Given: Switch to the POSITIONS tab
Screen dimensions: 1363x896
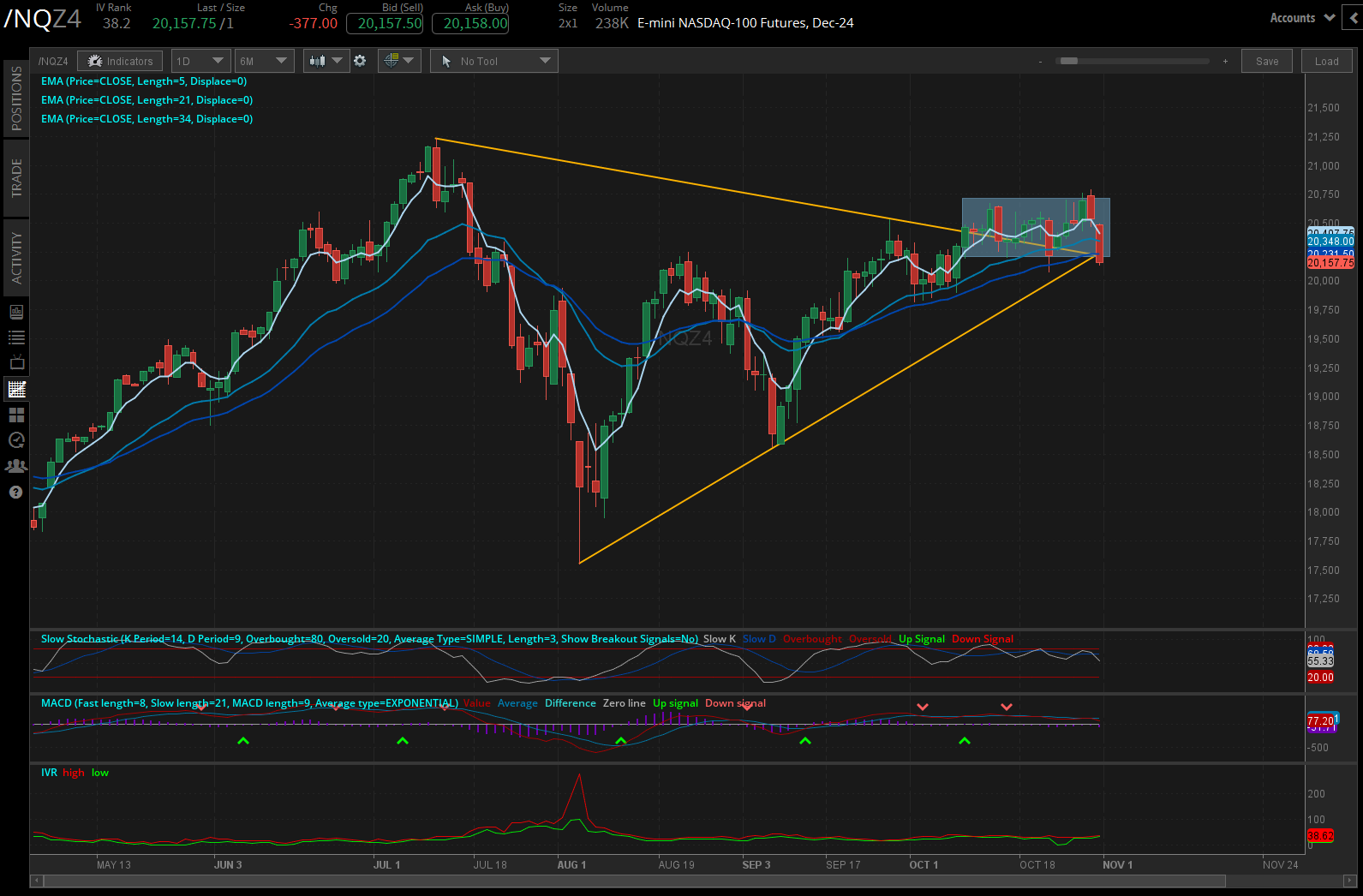Looking at the screenshot, I should [16, 99].
